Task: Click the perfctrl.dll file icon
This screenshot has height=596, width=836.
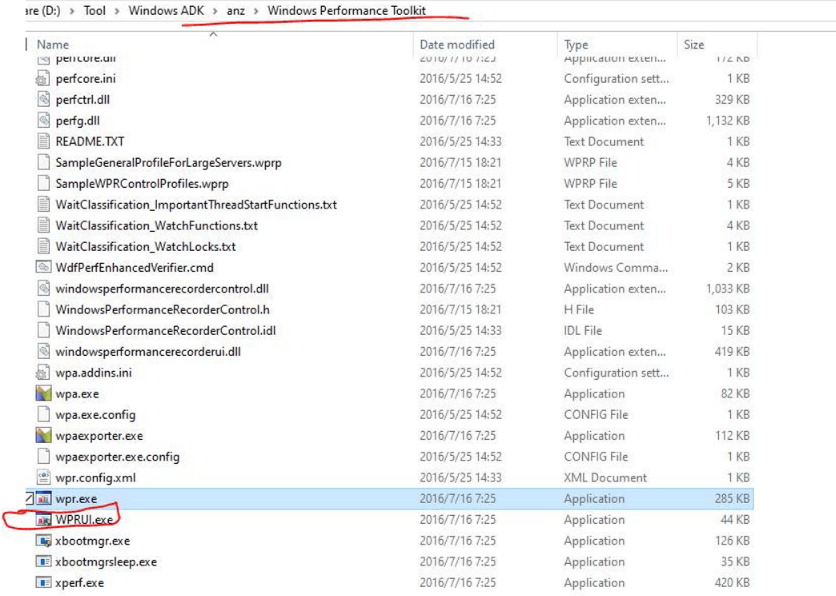Action: coord(43,100)
